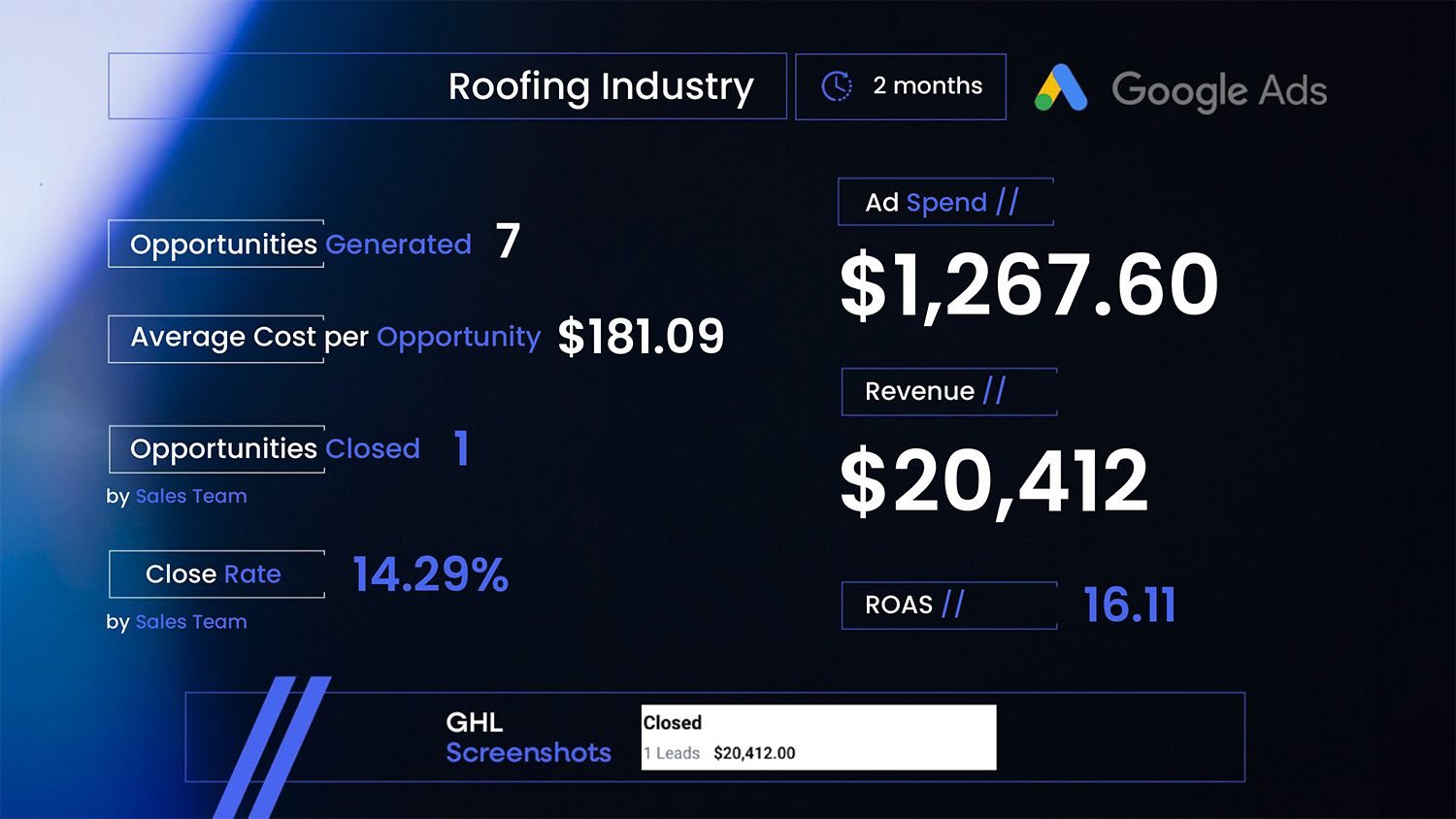Screen dimensions: 1456x819
Task: Click the $20,412 revenue amount
Action: point(993,481)
